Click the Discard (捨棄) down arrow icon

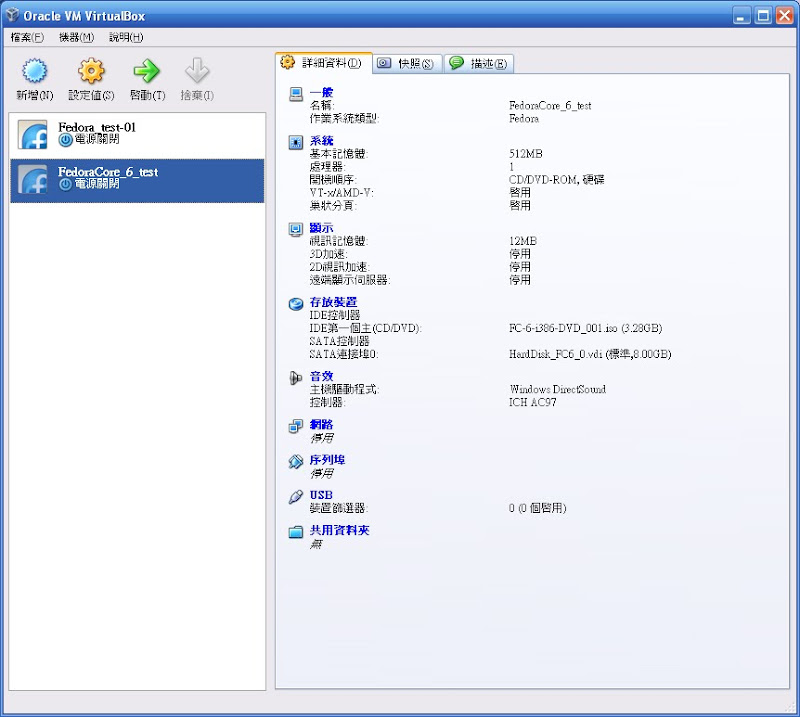pos(197,70)
